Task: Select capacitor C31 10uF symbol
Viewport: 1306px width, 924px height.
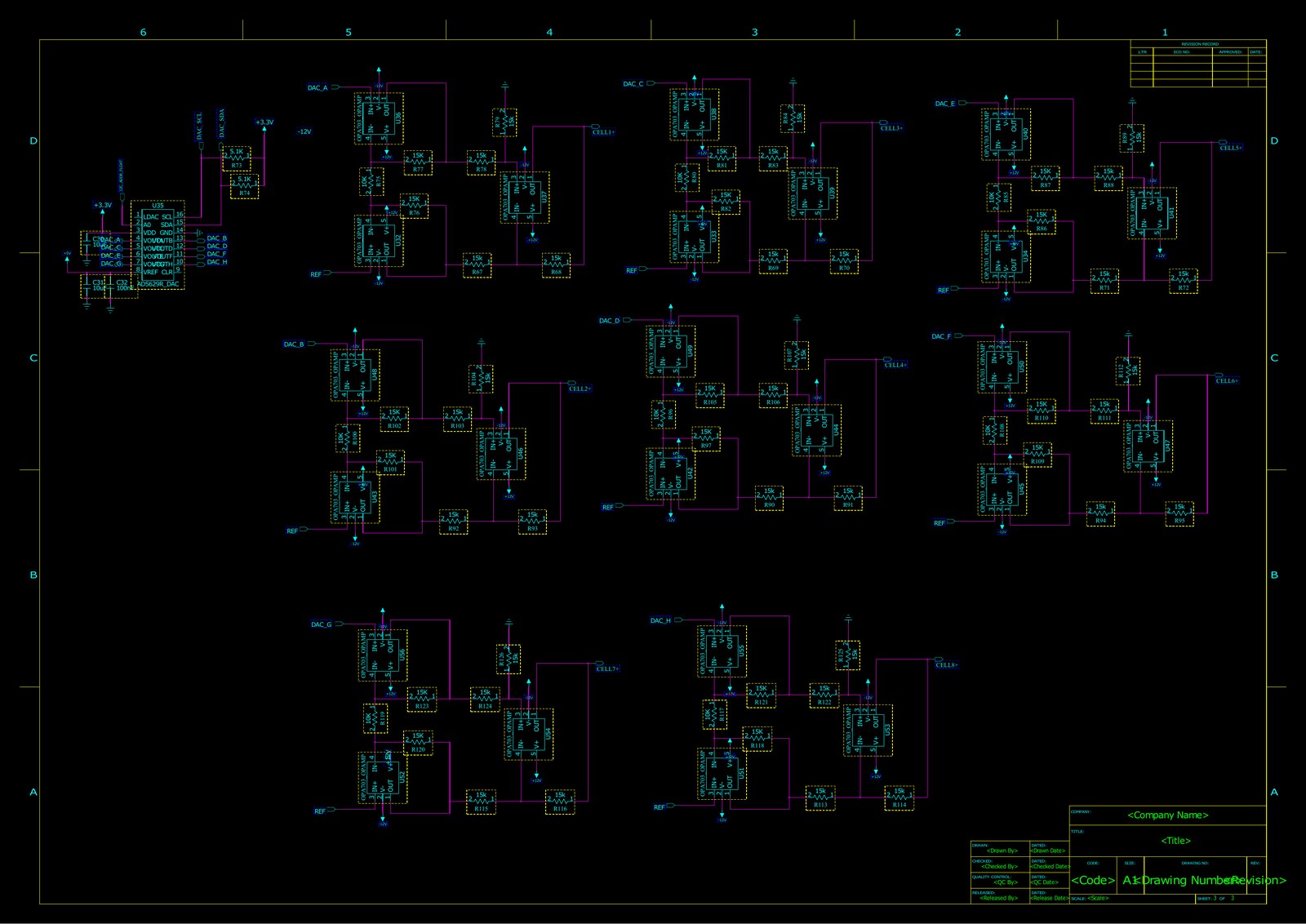Action: click(x=96, y=286)
